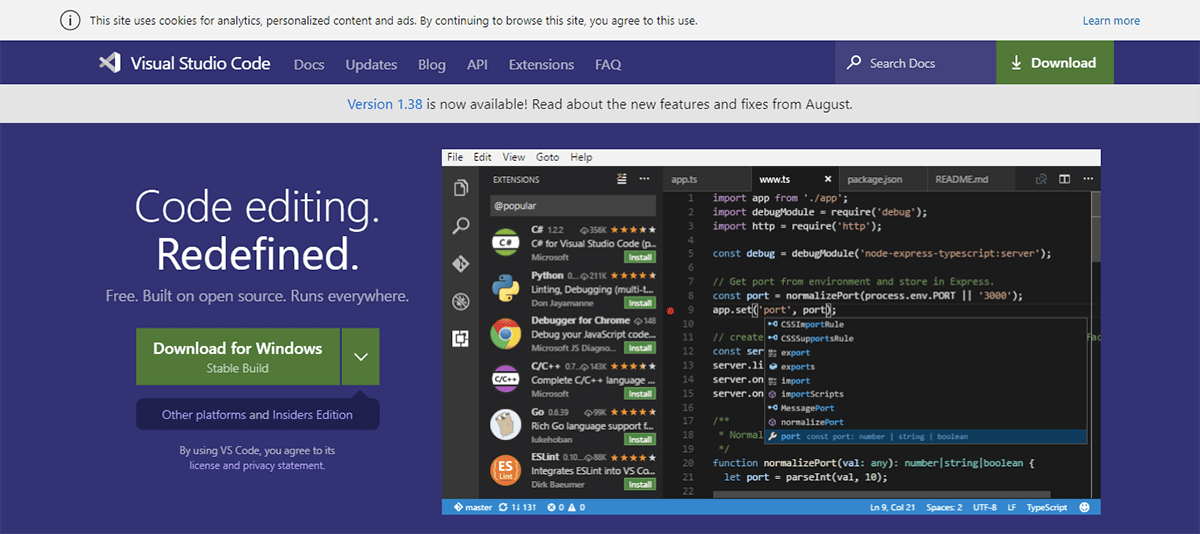Switch to the README.md tab
This screenshot has height=534, width=1200.
pyautogui.click(x=970, y=180)
